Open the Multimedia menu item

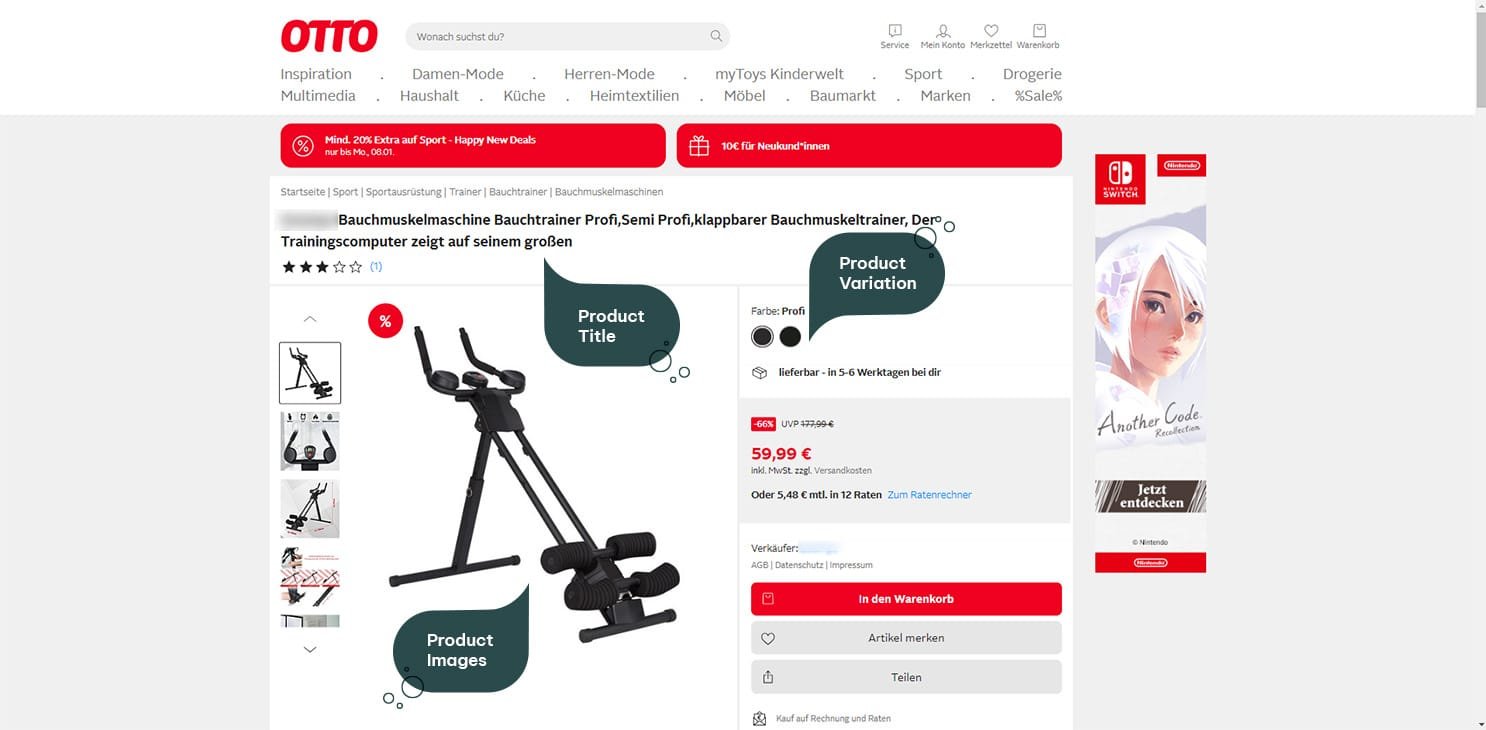[x=318, y=96]
